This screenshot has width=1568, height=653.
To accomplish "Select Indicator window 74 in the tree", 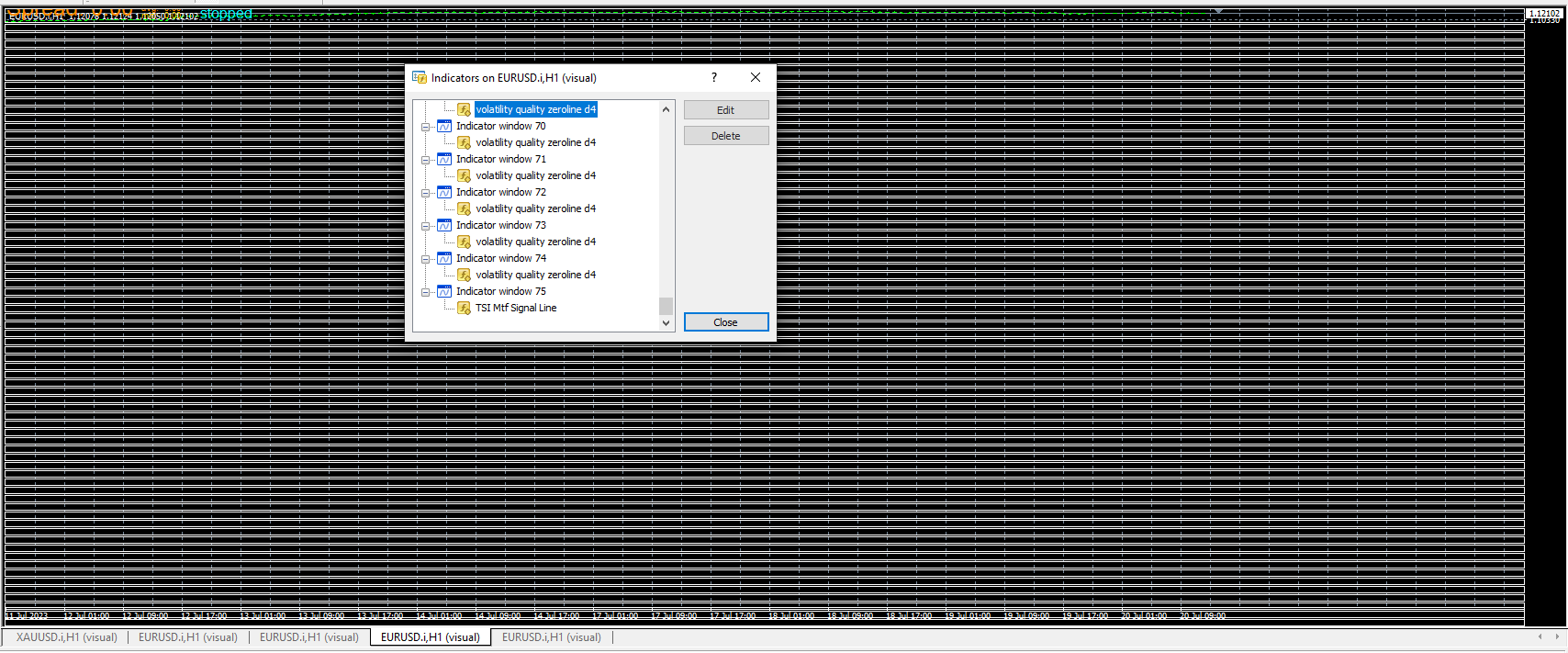I will click(501, 259).
